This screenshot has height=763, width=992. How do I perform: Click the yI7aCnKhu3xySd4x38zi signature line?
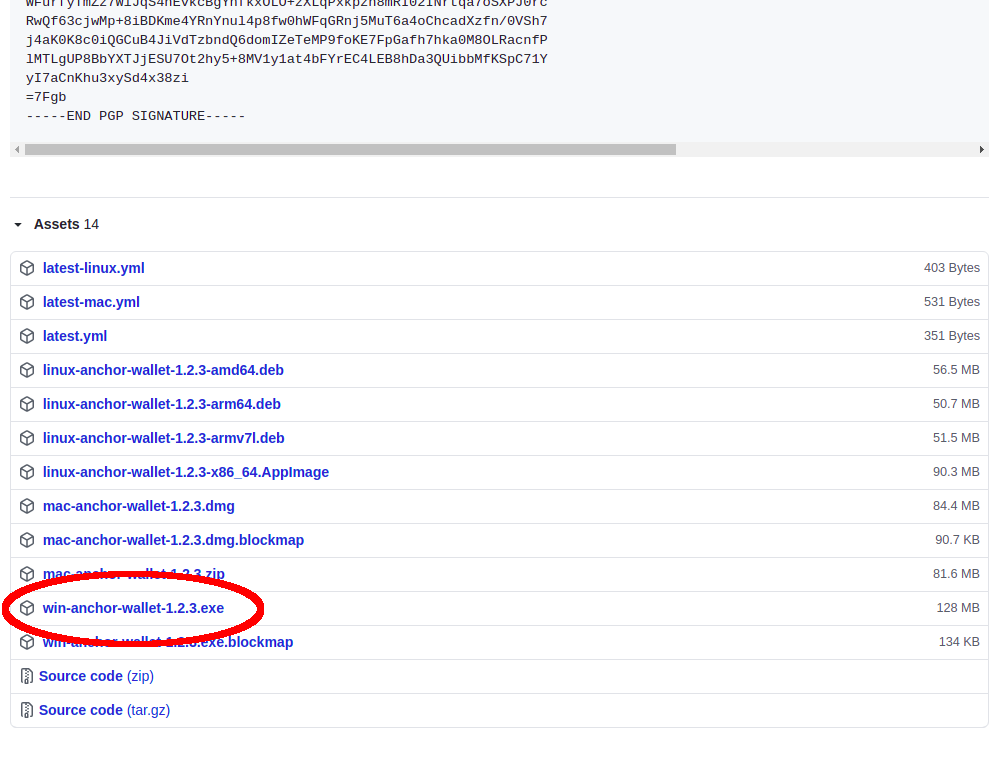[107, 78]
